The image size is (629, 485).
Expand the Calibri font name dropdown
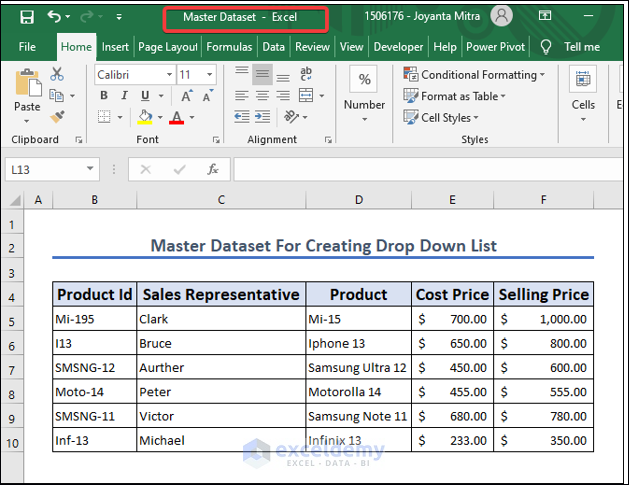[x=167, y=75]
